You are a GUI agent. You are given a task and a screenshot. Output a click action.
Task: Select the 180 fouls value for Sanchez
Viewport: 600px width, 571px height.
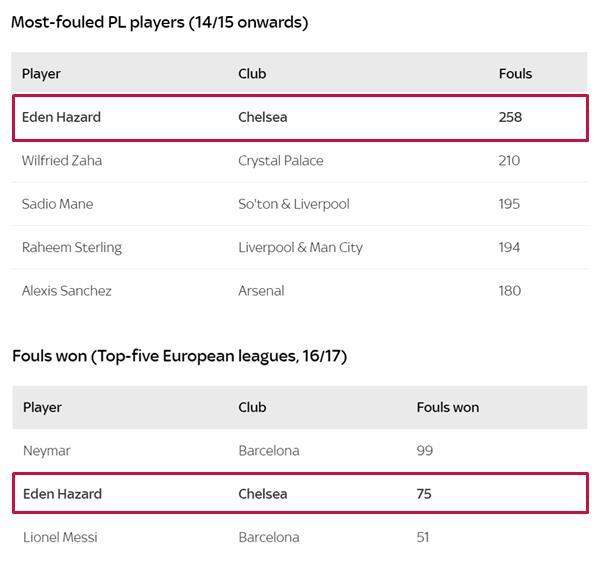(x=509, y=291)
